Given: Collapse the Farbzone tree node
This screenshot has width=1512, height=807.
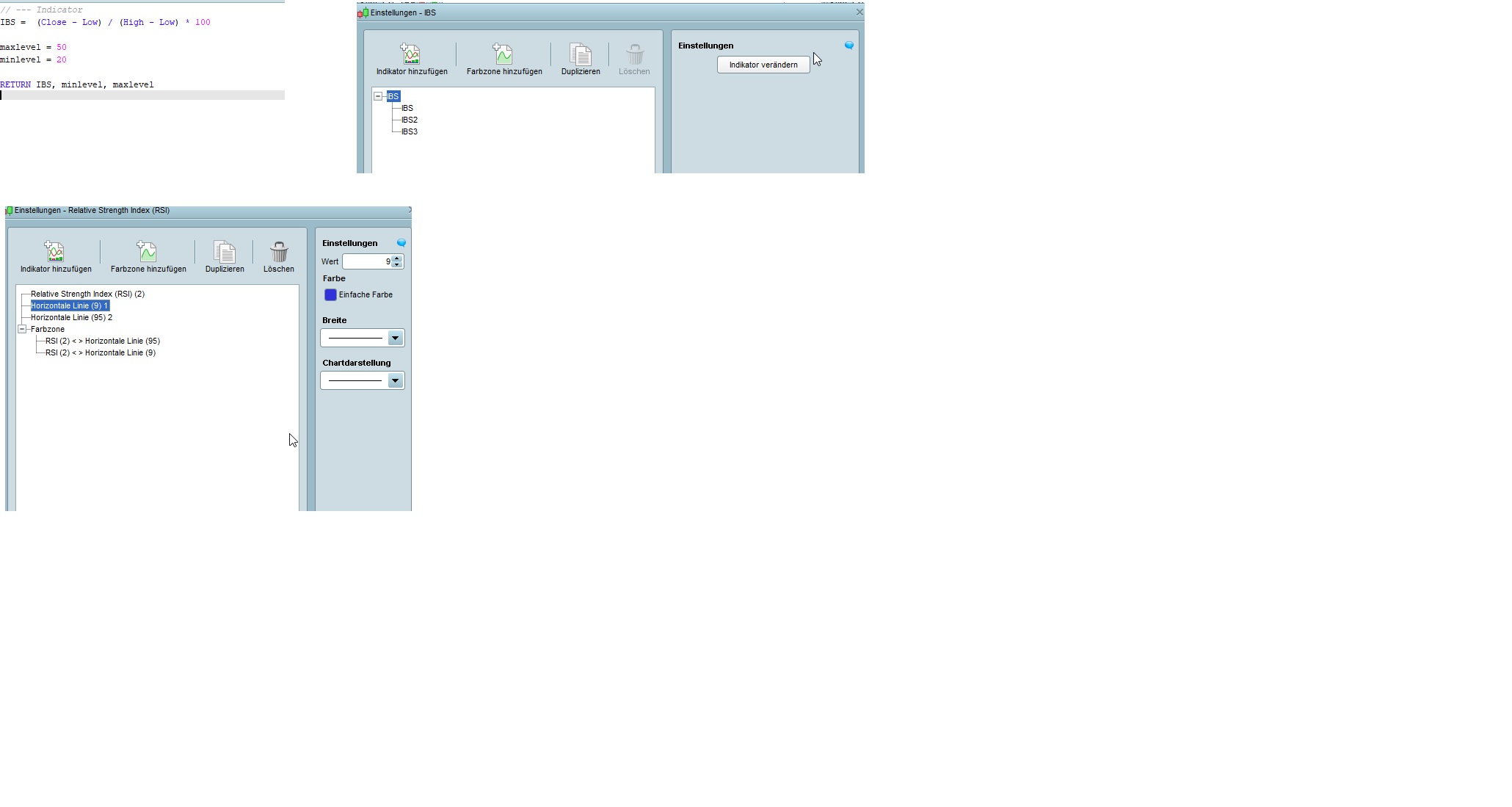Looking at the screenshot, I should pyautogui.click(x=22, y=329).
